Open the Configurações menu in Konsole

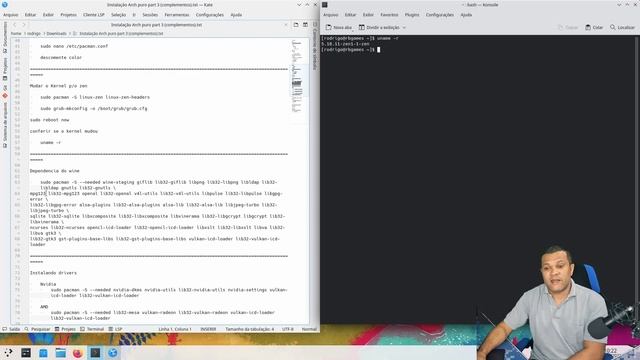coord(440,15)
